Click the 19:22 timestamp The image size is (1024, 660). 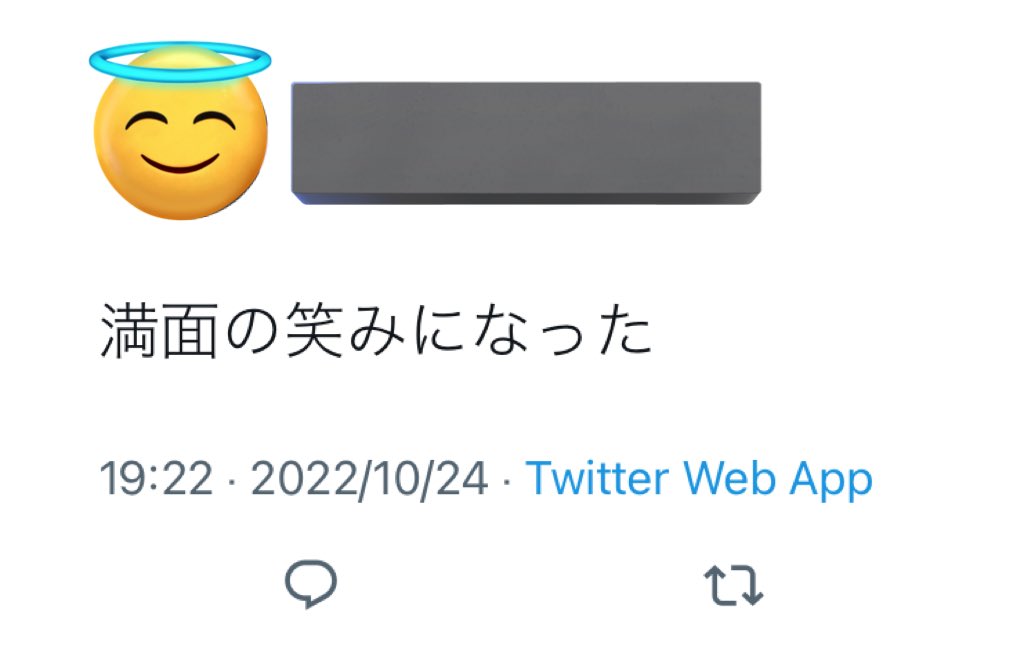pos(156,479)
